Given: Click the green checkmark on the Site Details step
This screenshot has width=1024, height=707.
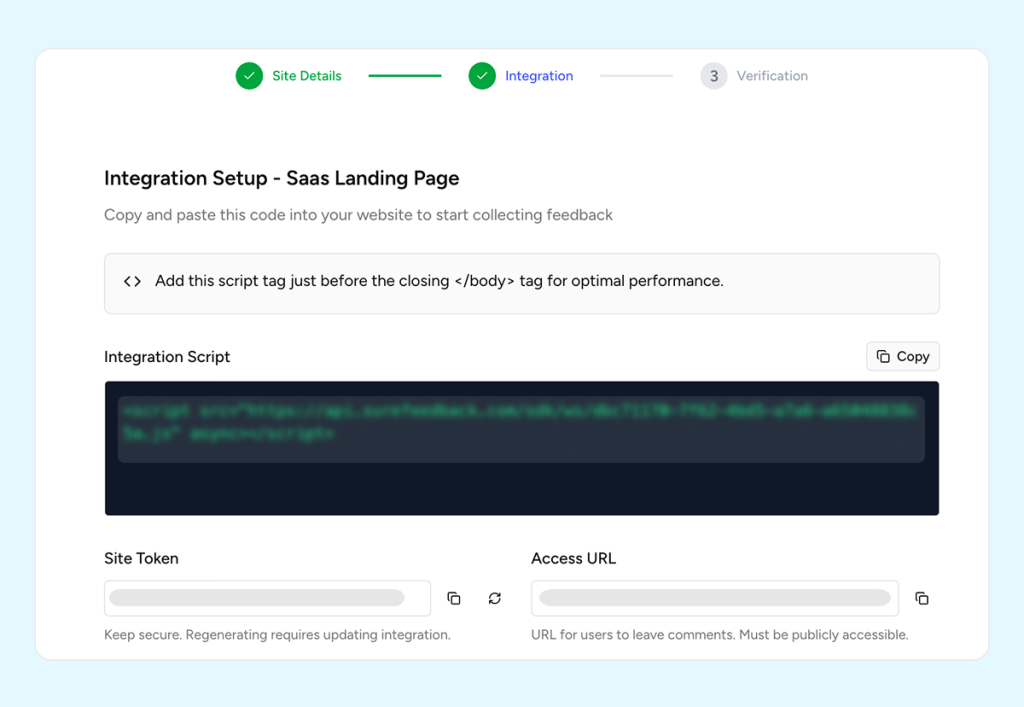Looking at the screenshot, I should 249,75.
